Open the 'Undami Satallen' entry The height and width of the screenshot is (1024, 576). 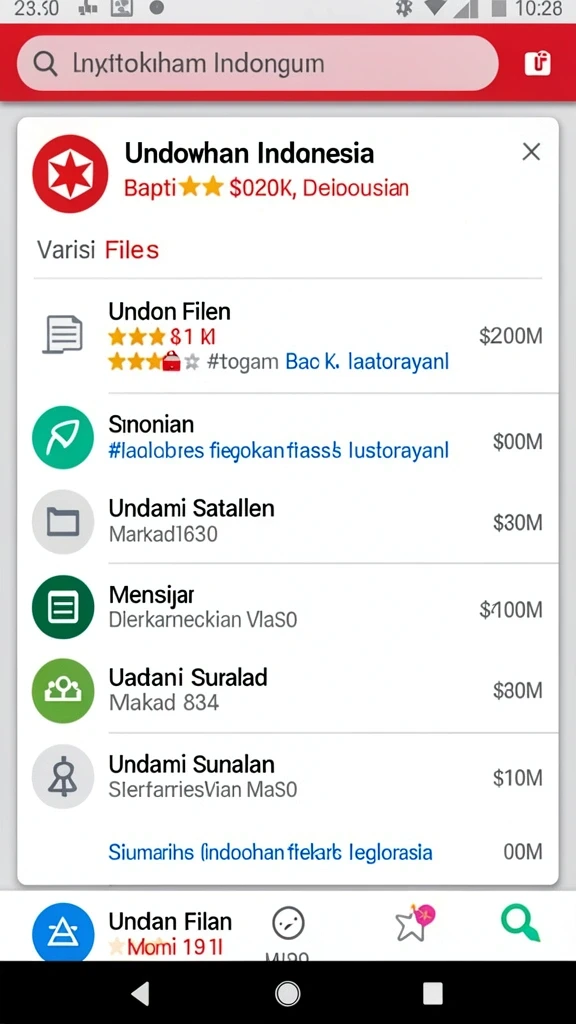click(191, 508)
